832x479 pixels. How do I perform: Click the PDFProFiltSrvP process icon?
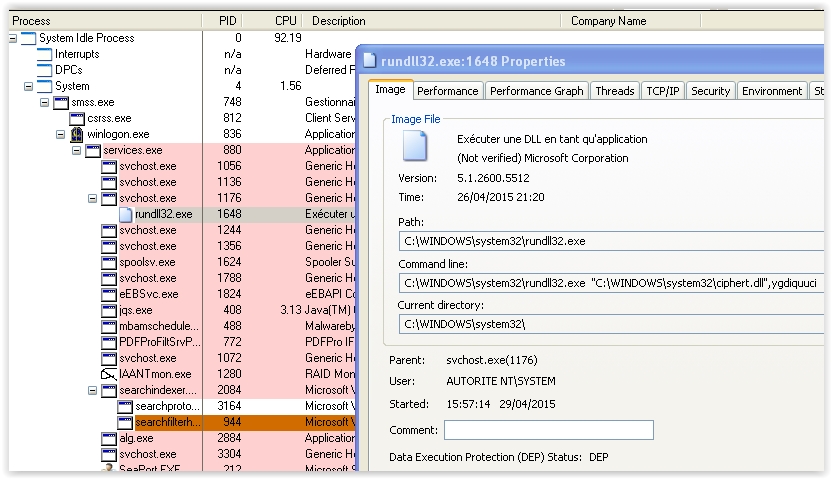109,342
